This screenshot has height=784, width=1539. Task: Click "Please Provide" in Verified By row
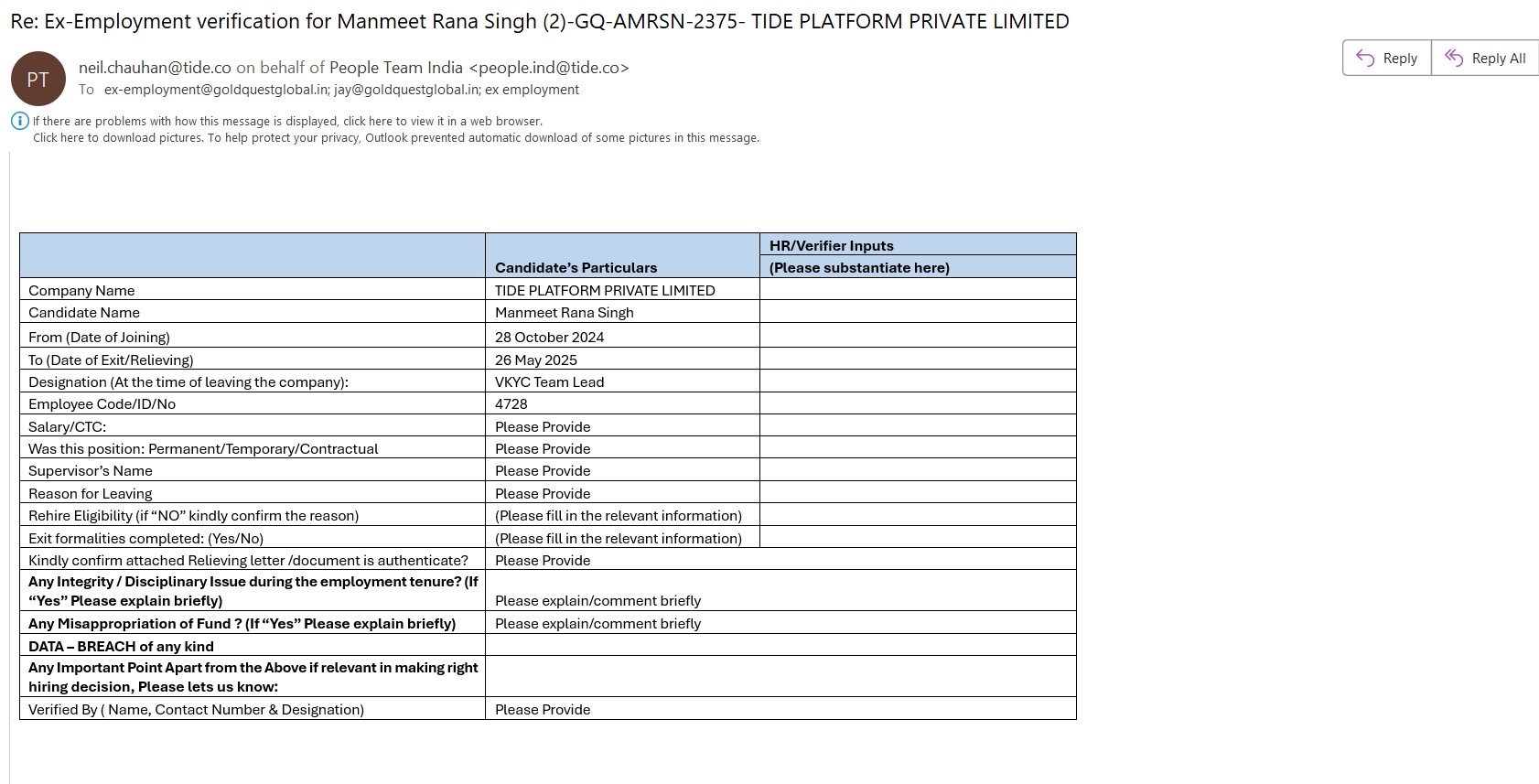point(543,710)
